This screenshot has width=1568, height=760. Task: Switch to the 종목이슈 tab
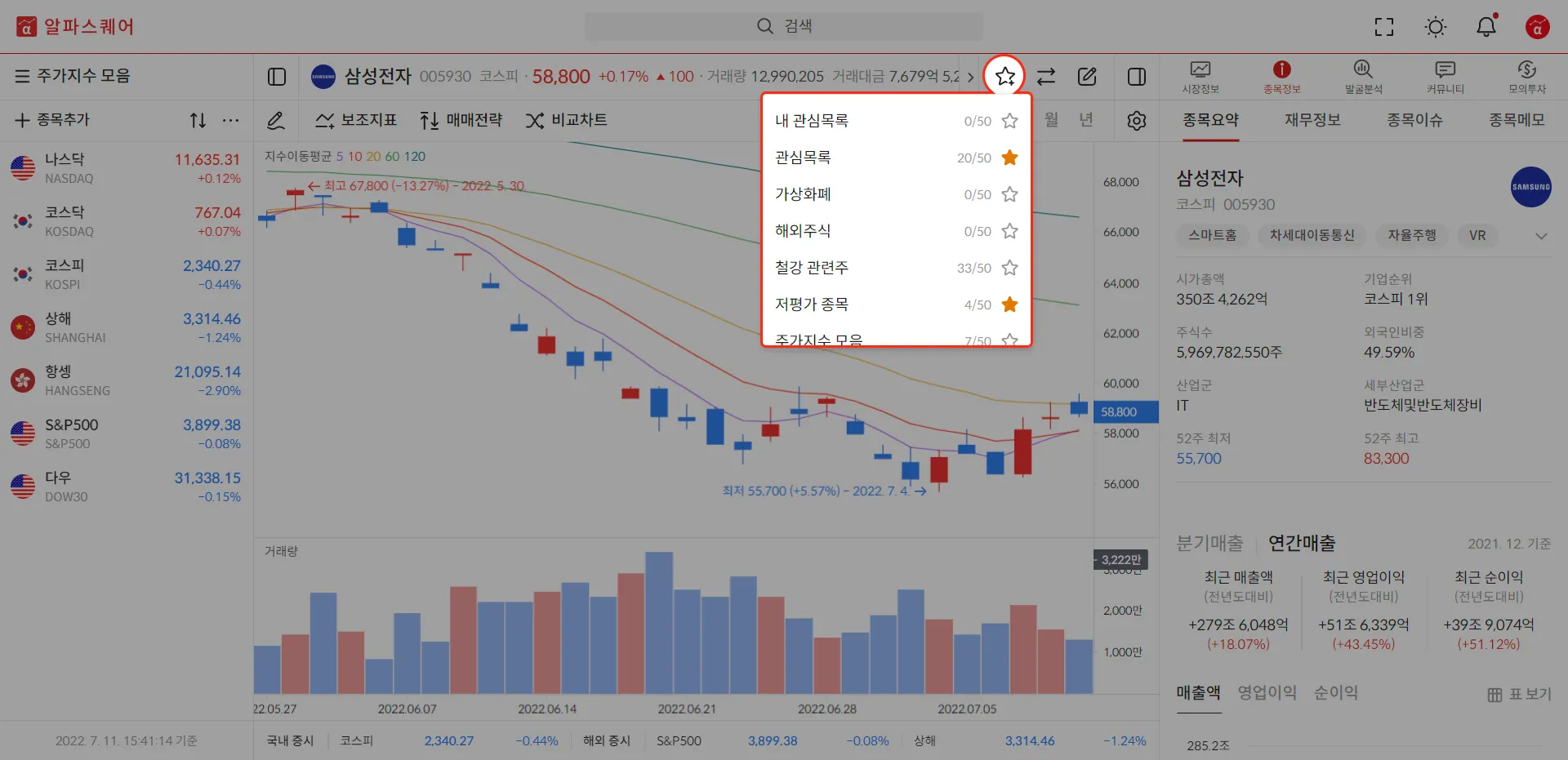tap(1414, 120)
